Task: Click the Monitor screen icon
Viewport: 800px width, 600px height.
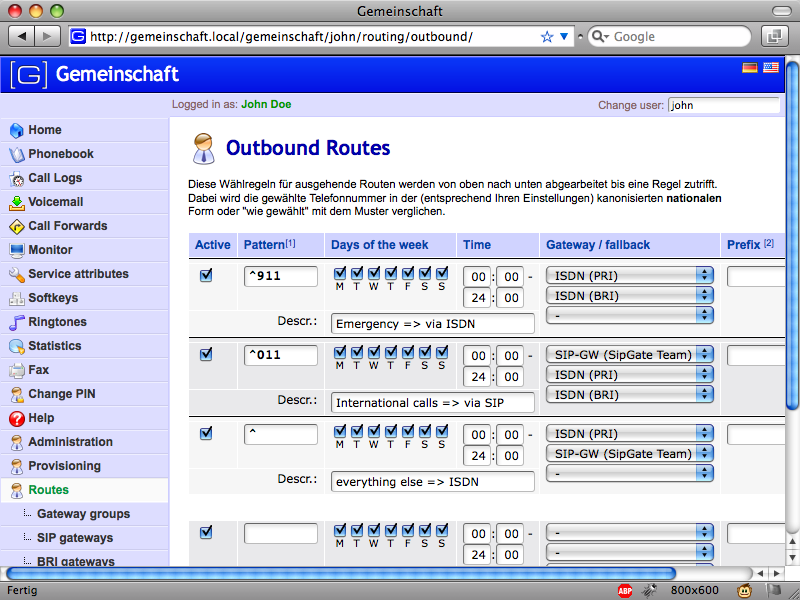Action: 16,251
